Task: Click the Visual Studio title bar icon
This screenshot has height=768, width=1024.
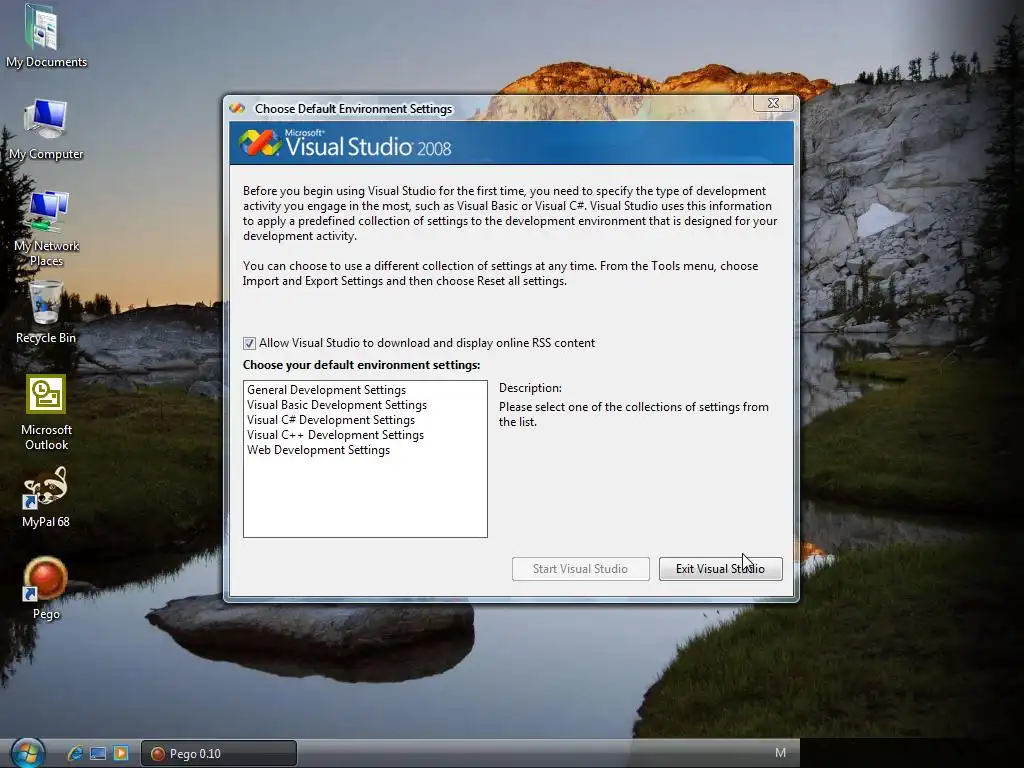Action: [x=237, y=108]
